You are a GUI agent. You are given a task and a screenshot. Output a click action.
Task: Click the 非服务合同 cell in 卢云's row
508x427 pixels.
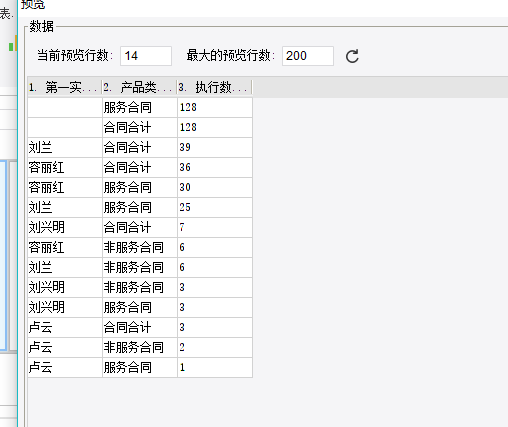coord(140,347)
